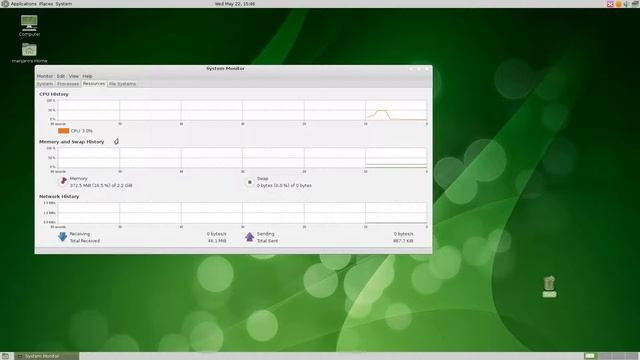Open the Places panel menu
Screen dimensions: 640x360
coord(46,4)
